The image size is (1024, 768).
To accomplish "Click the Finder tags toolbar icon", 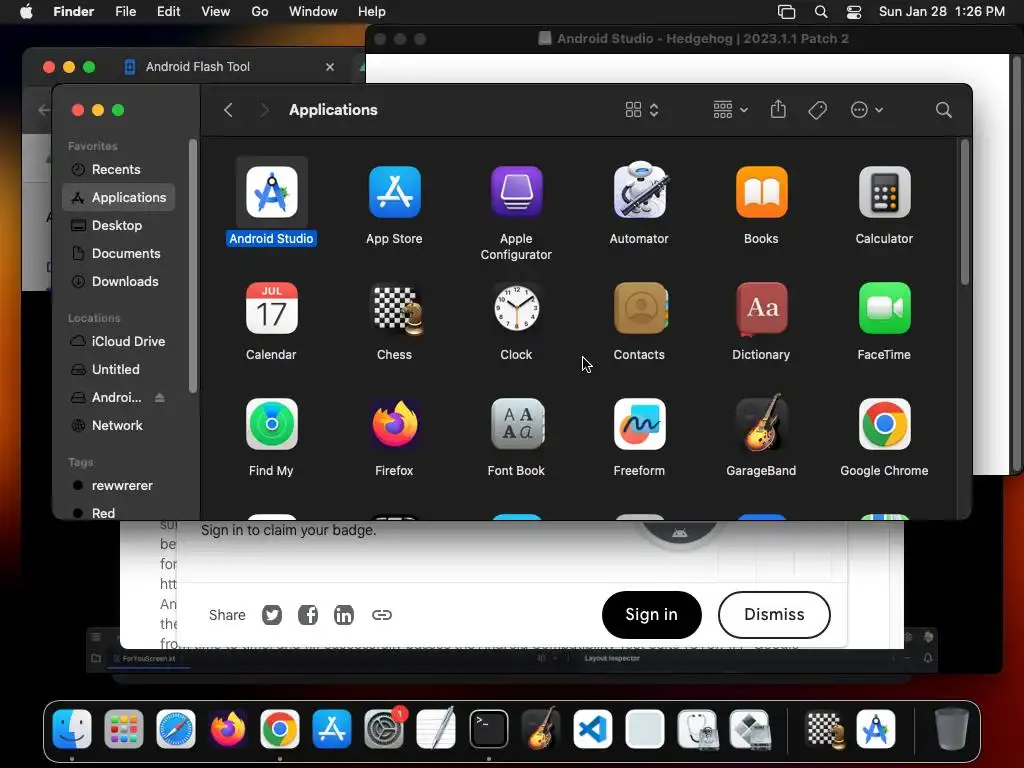I will point(817,110).
